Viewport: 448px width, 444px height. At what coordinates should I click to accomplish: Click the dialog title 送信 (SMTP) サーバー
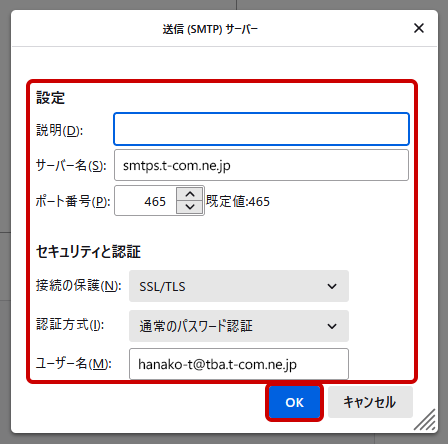point(210,29)
